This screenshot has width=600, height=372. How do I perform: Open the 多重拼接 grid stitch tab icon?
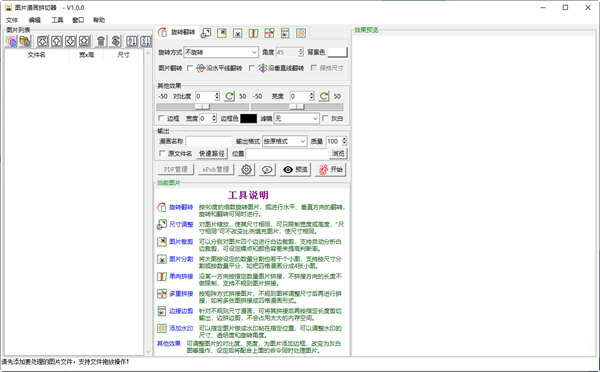point(269,33)
